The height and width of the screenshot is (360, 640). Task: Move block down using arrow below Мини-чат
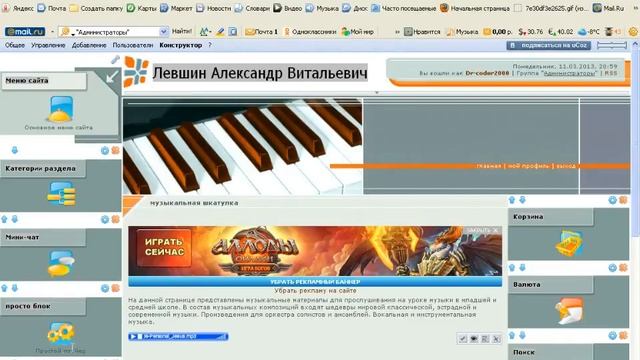[x=15, y=288]
